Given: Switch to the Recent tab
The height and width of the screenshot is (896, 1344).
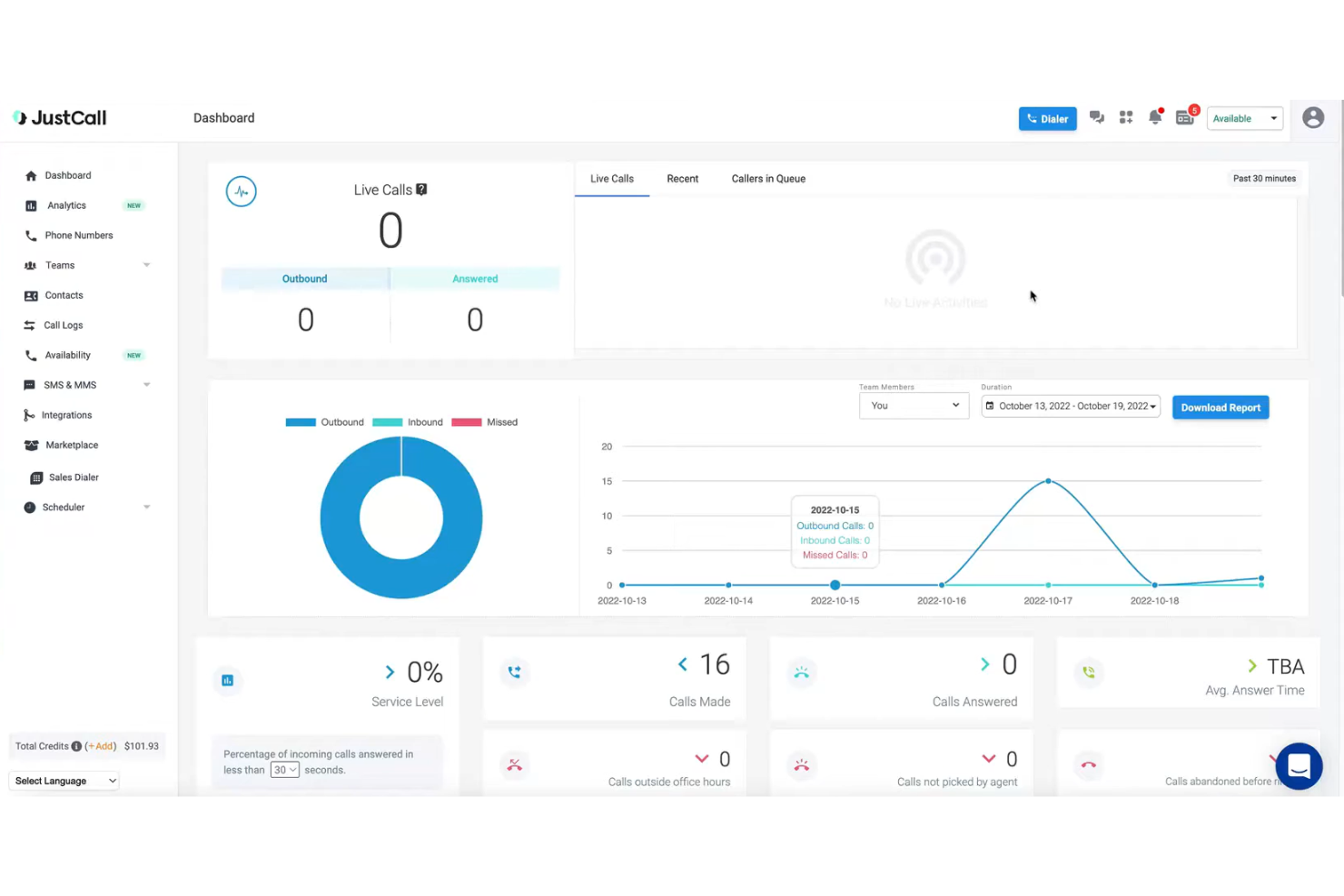Looking at the screenshot, I should pyautogui.click(x=682, y=179).
